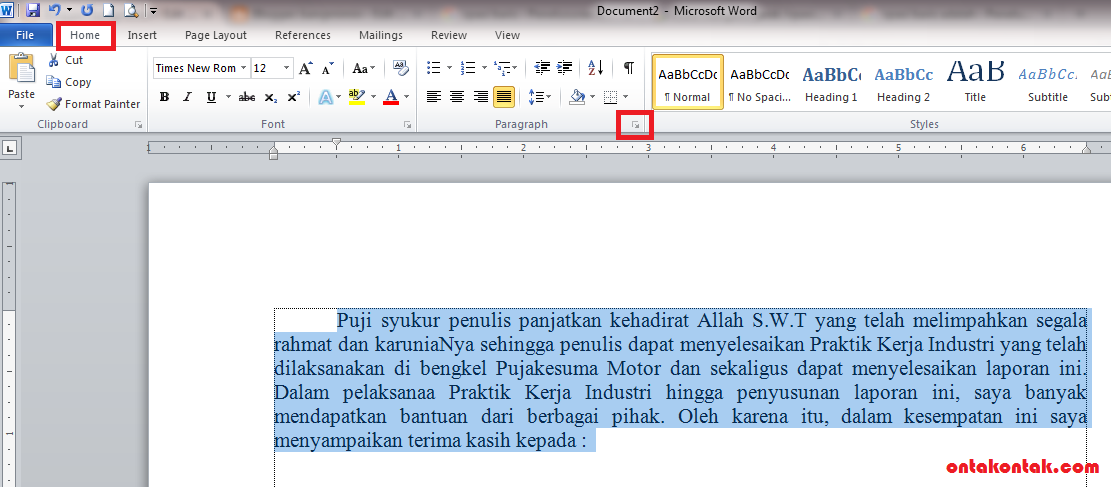Open the Change Case Aa menu
This screenshot has height=487, width=1111.
(363, 68)
